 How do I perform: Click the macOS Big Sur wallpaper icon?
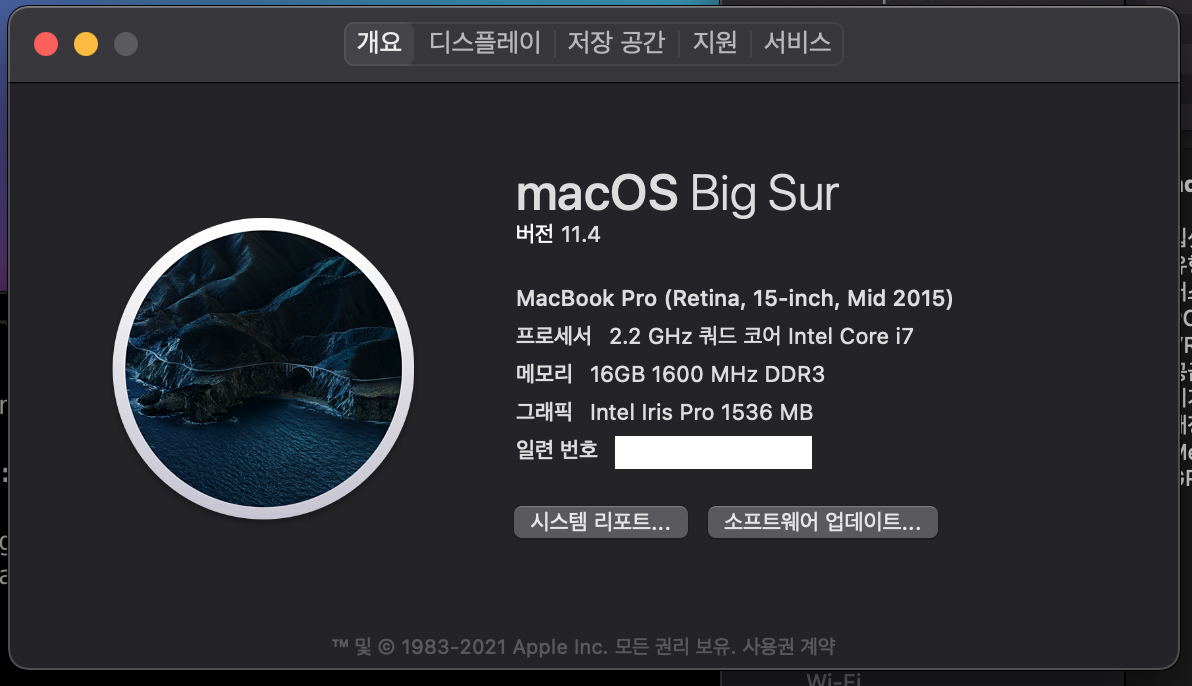coord(264,369)
